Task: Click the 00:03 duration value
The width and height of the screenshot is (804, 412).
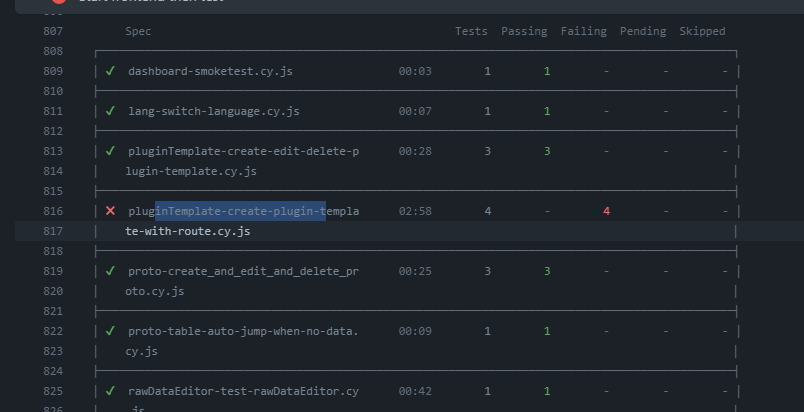Action: (x=415, y=71)
